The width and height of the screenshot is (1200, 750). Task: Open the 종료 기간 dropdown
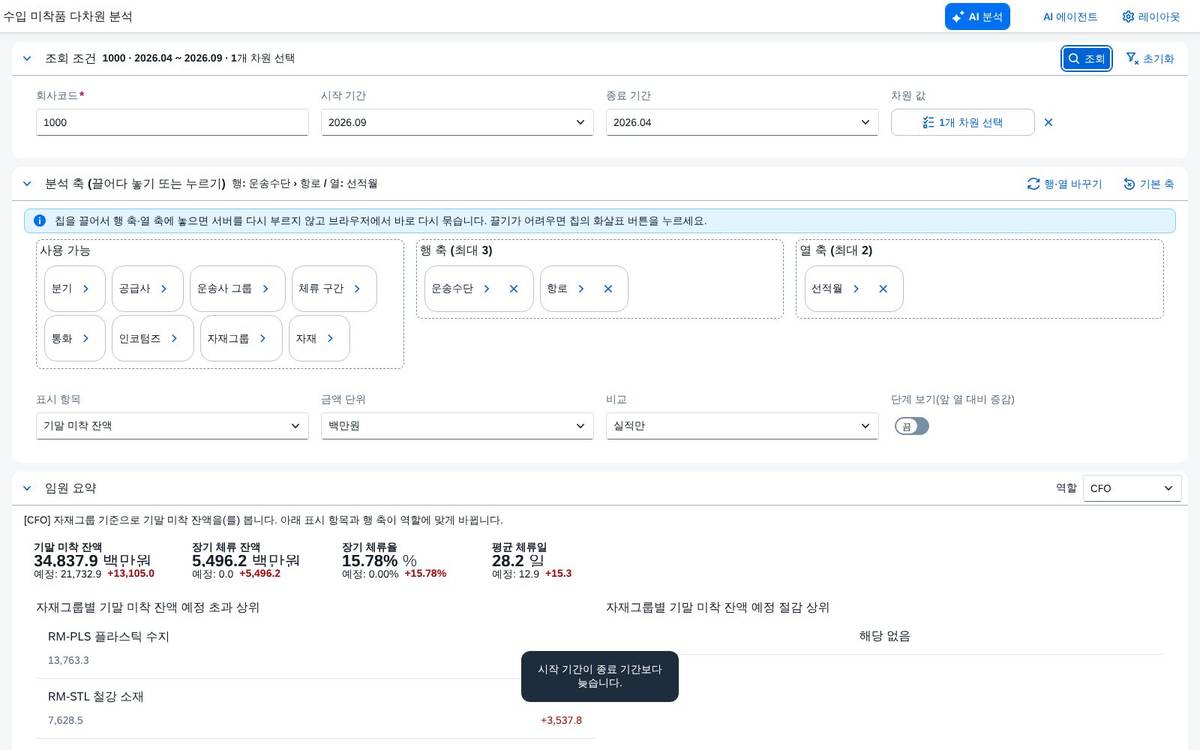[742, 122]
